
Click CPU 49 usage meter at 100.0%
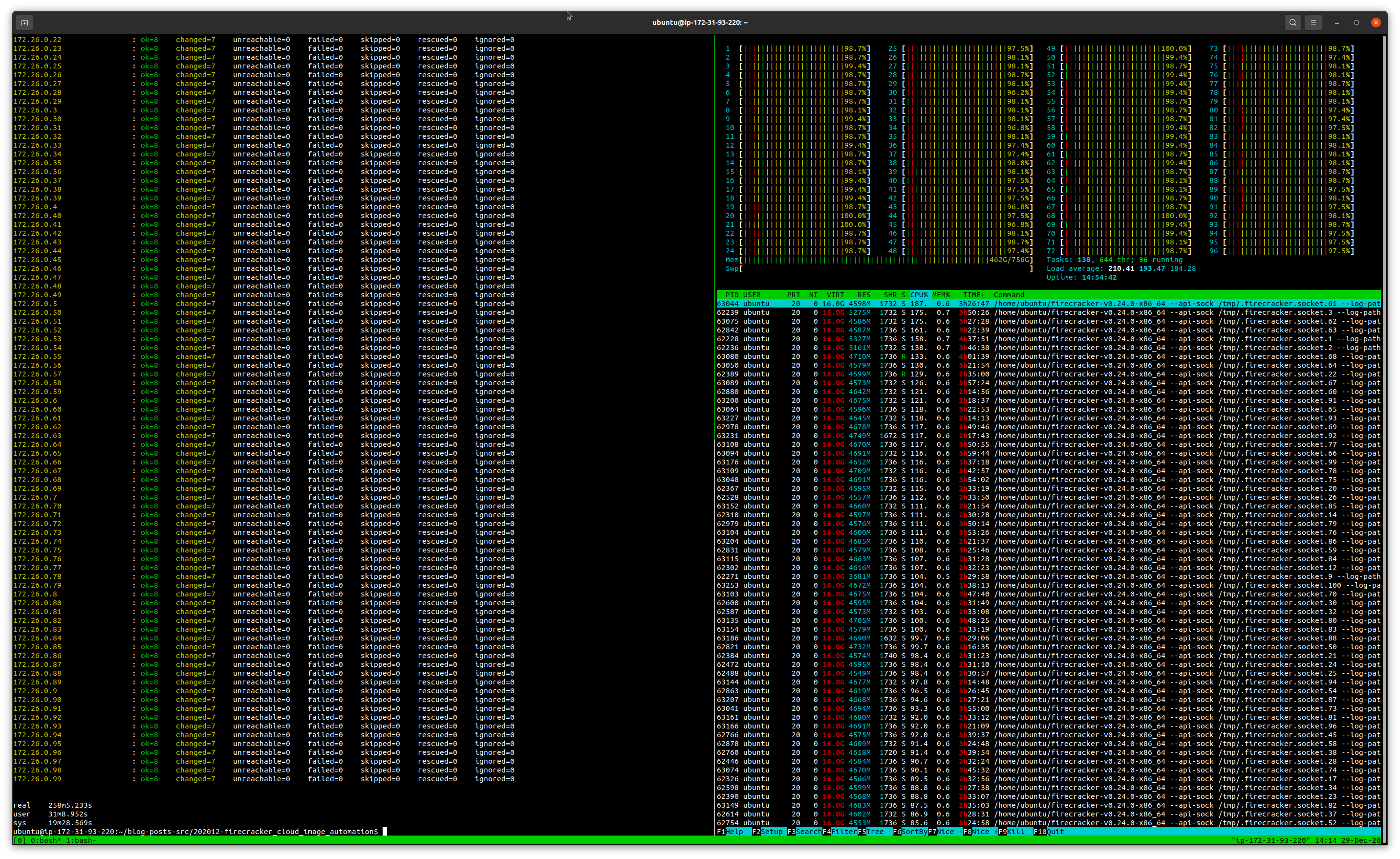point(1119,49)
